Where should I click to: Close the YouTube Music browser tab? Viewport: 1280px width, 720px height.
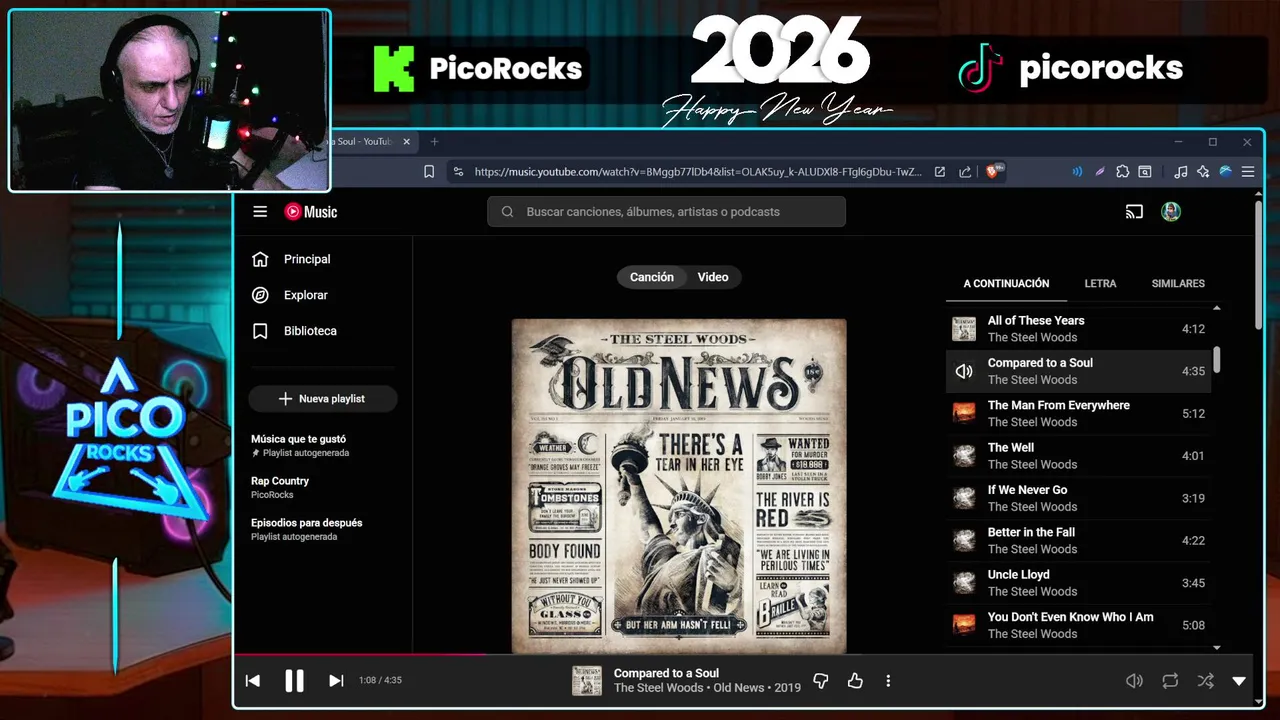point(406,142)
